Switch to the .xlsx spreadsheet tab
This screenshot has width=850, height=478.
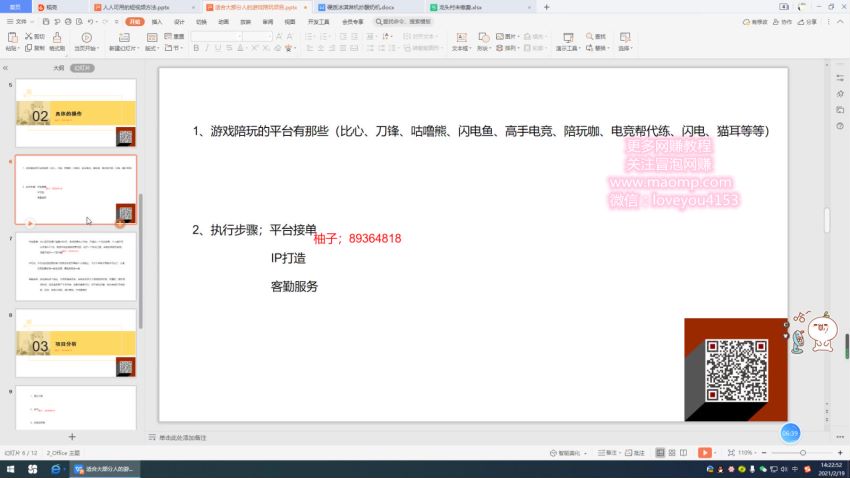460,8
